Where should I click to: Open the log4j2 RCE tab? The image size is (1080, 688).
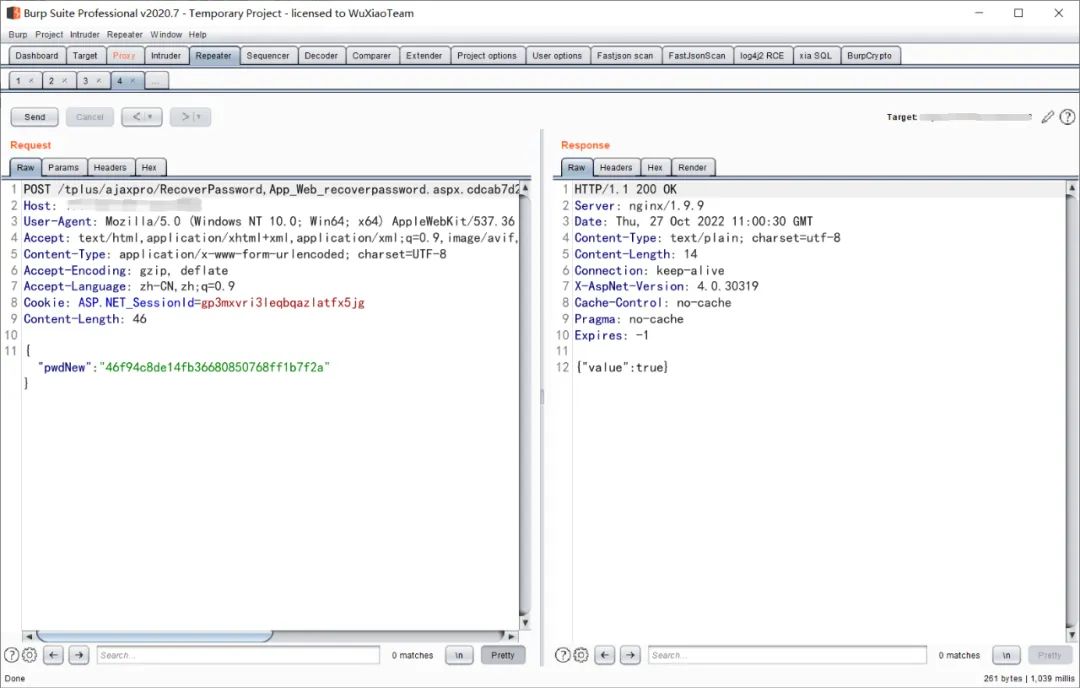(x=762, y=56)
